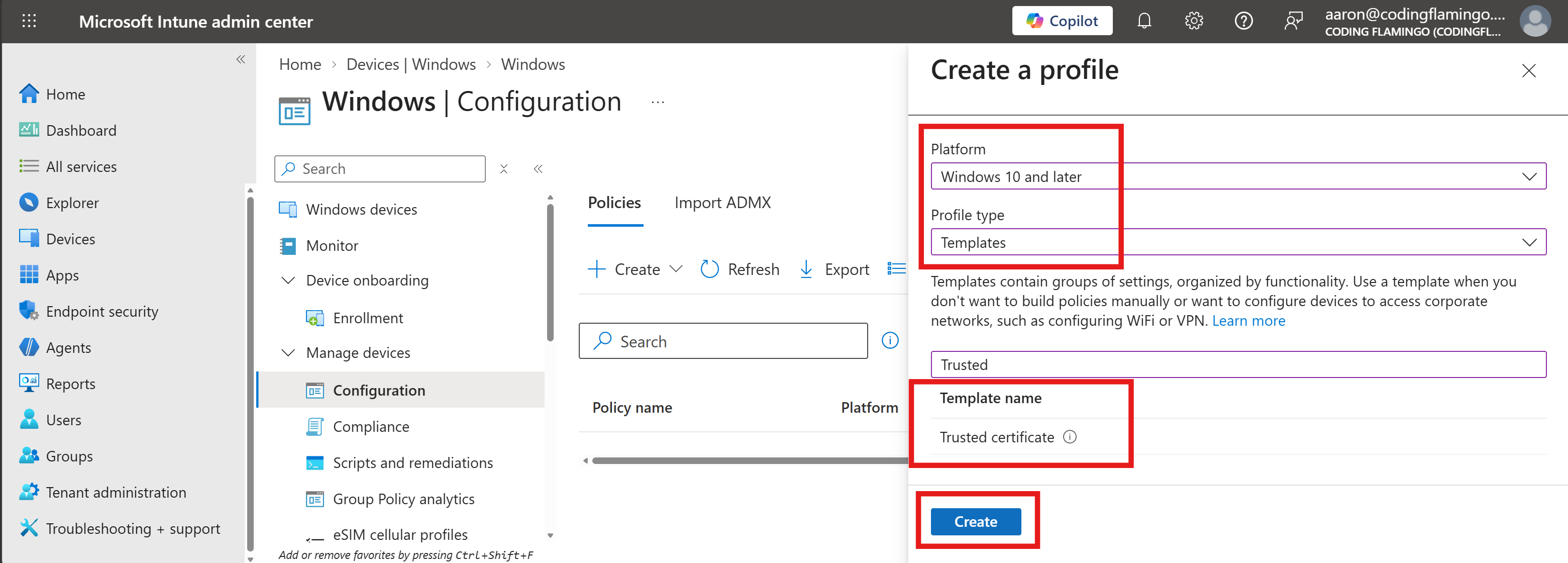Open the help question mark icon
This screenshot has height=563, width=1568.
pyautogui.click(x=1243, y=21)
